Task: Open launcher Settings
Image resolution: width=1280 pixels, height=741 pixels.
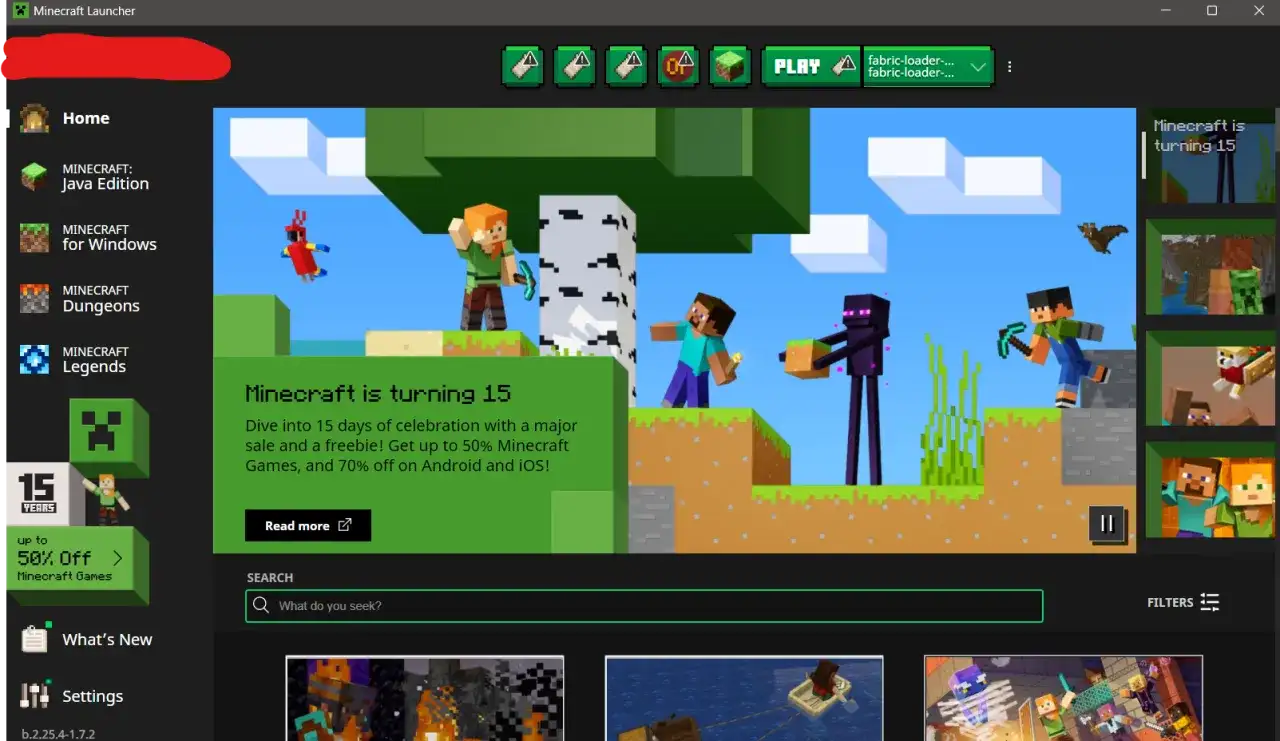Action: click(71, 696)
